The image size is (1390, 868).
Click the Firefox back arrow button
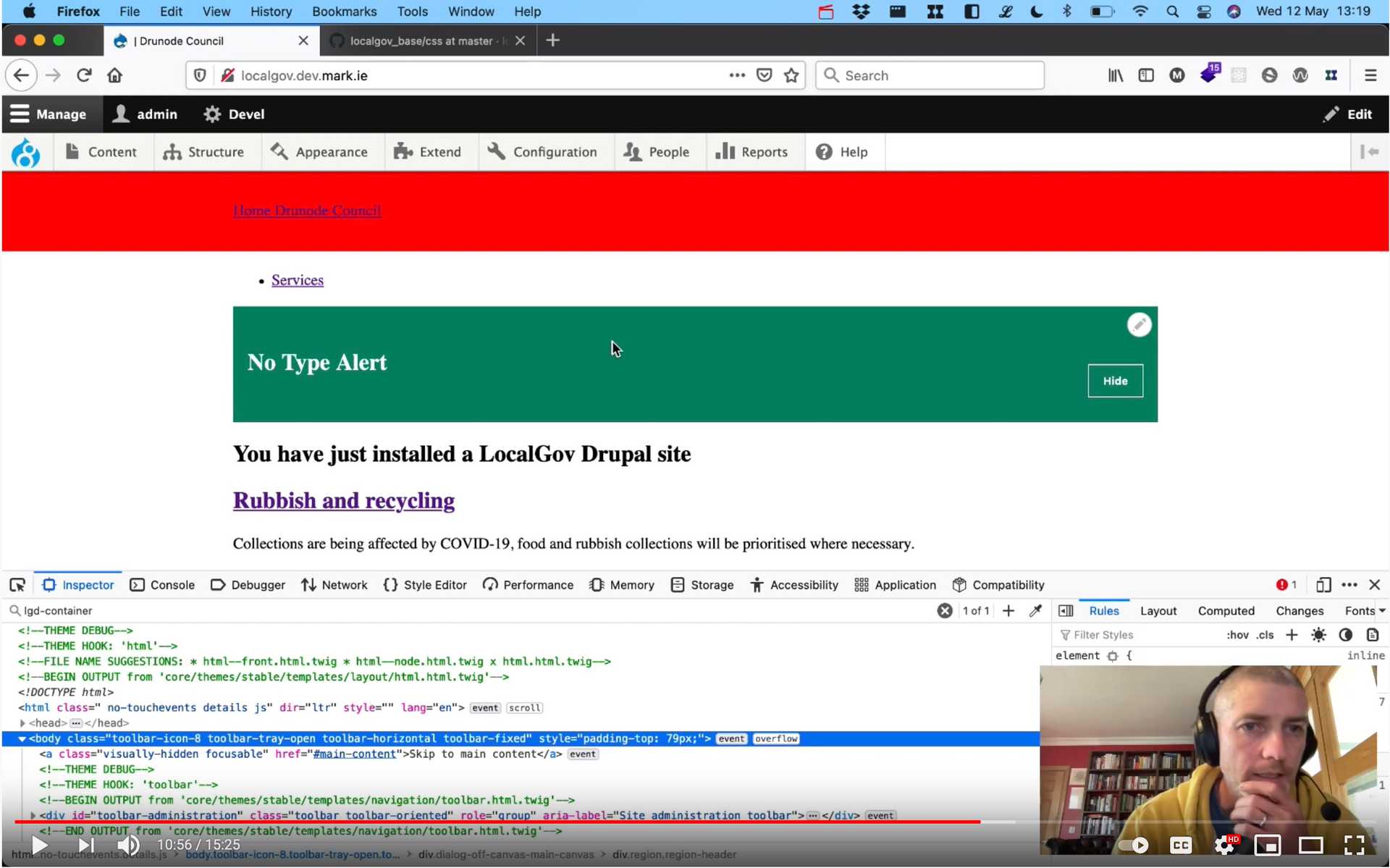tap(21, 75)
